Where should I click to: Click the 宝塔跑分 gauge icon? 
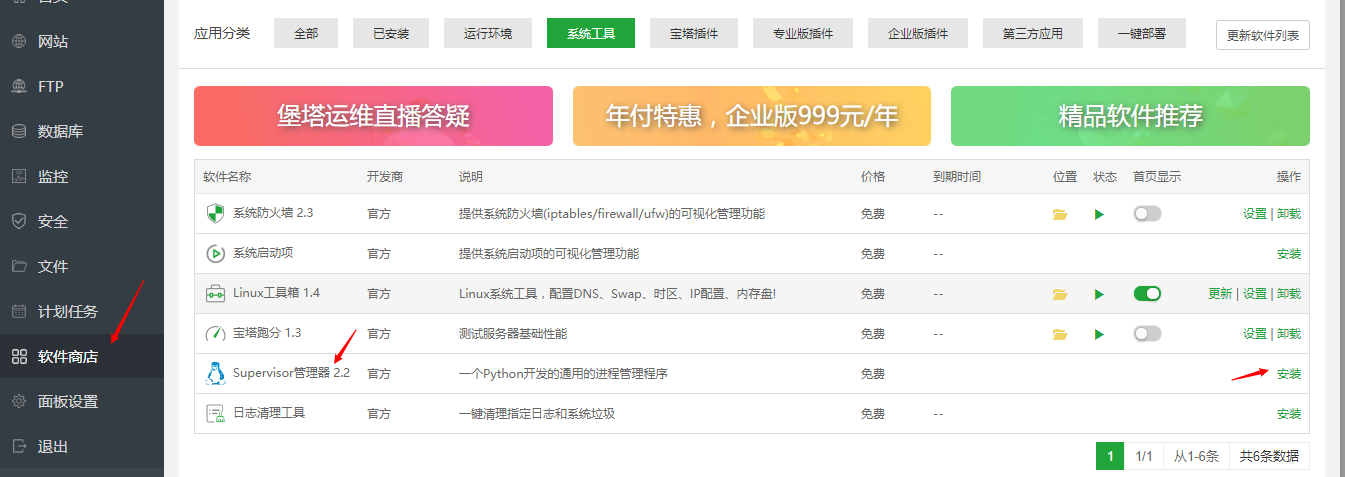coord(215,334)
